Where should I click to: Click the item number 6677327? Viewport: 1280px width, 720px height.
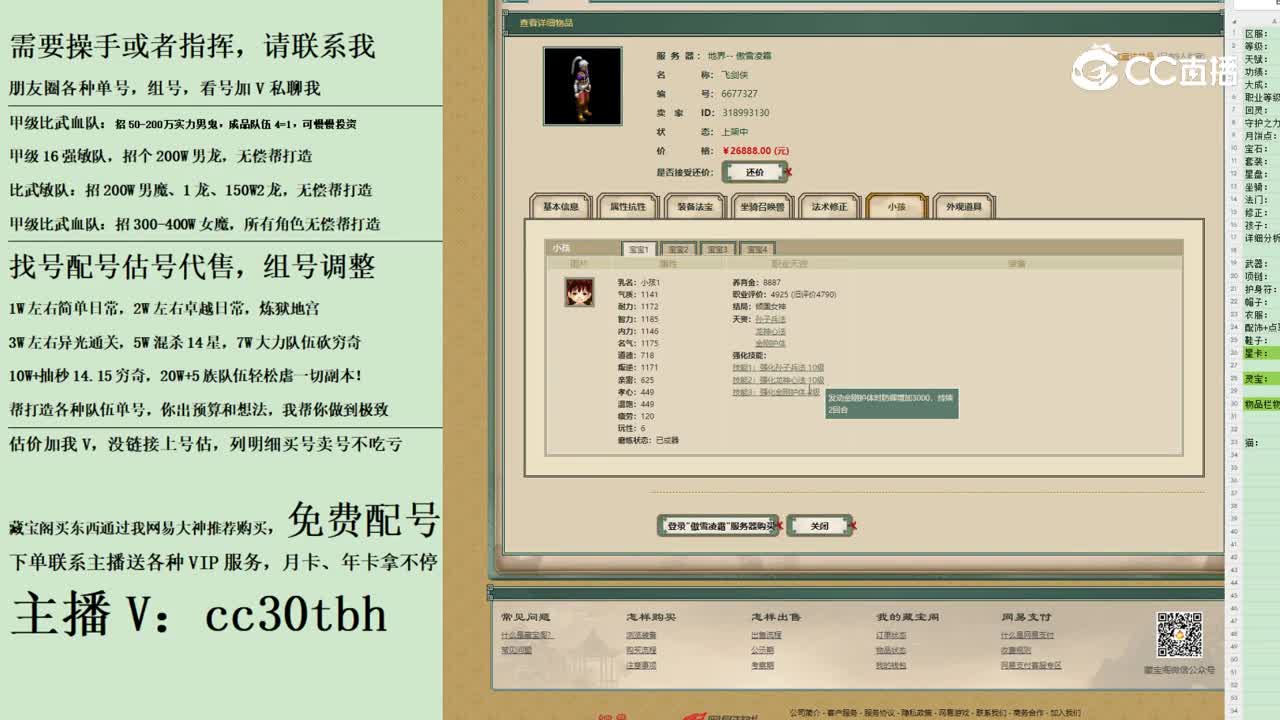pyautogui.click(x=740, y=94)
